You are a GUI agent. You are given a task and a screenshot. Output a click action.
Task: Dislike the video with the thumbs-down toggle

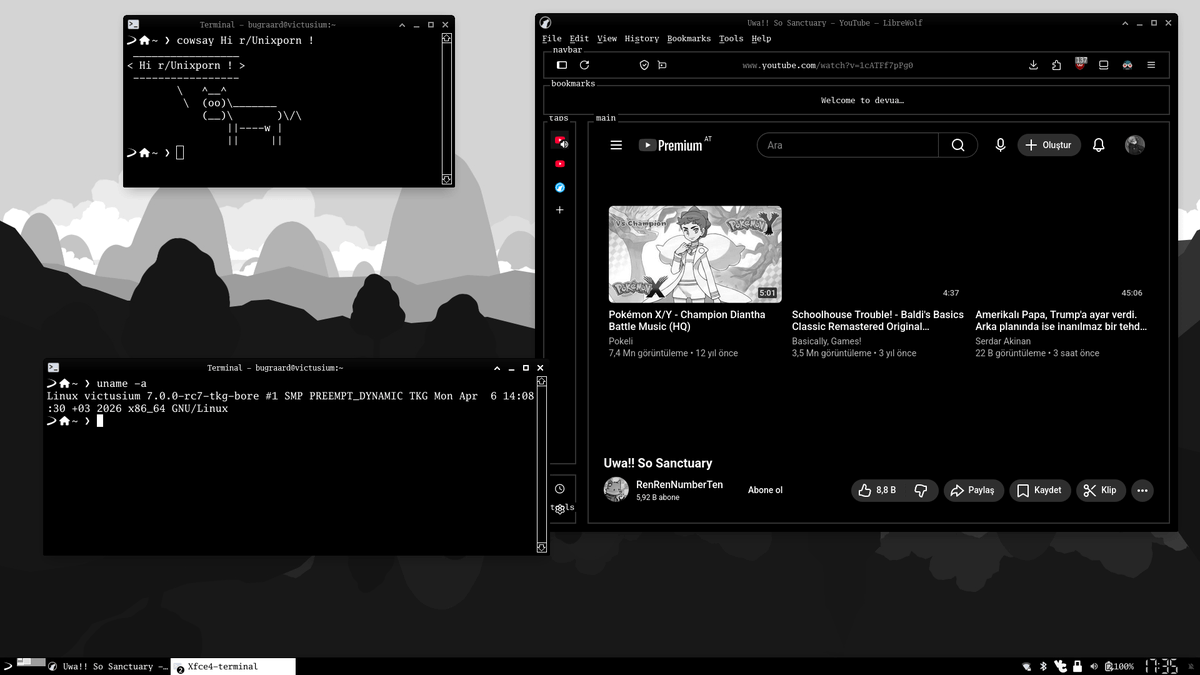pyautogui.click(x=921, y=490)
